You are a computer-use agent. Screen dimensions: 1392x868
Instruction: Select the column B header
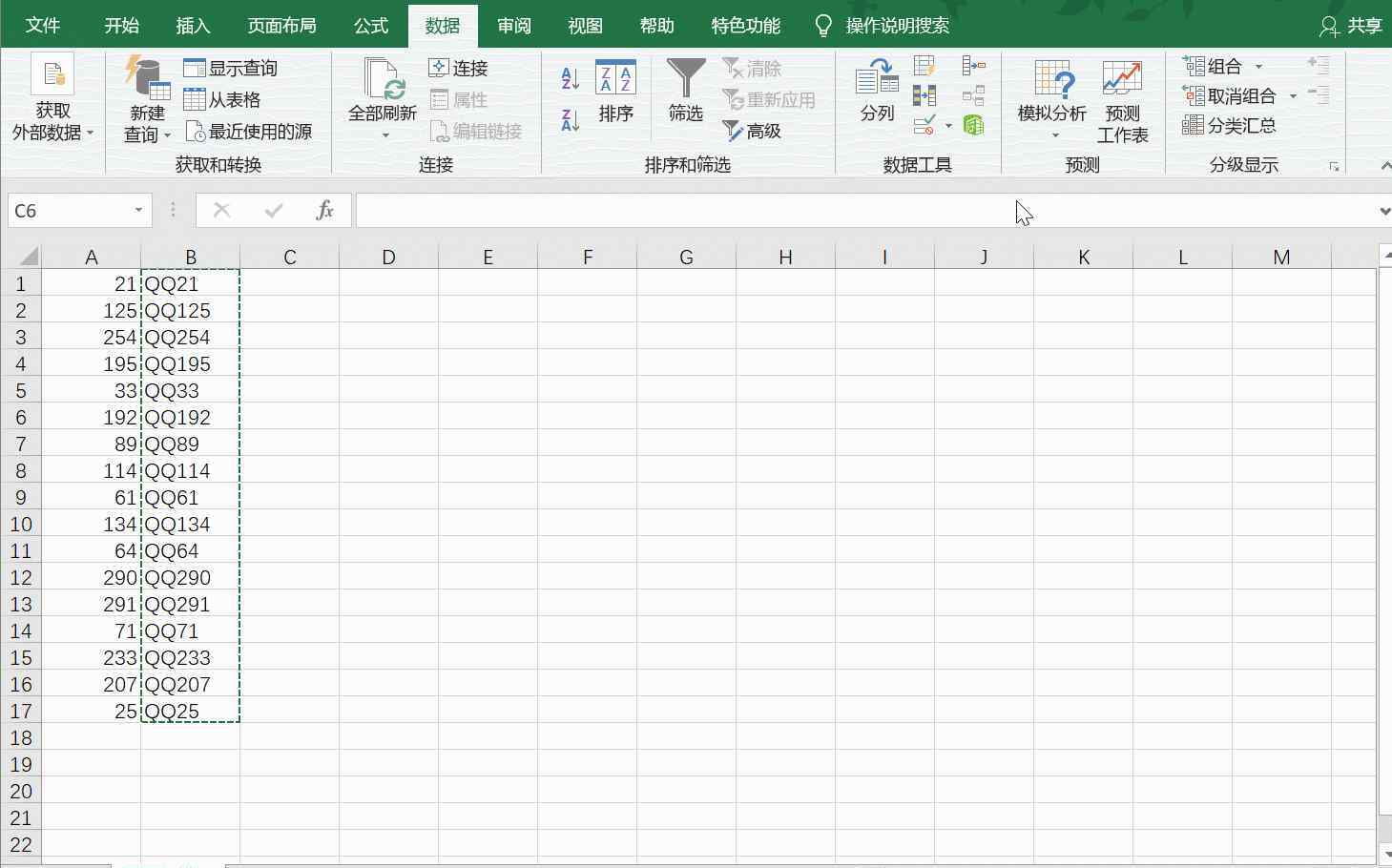pyautogui.click(x=190, y=257)
